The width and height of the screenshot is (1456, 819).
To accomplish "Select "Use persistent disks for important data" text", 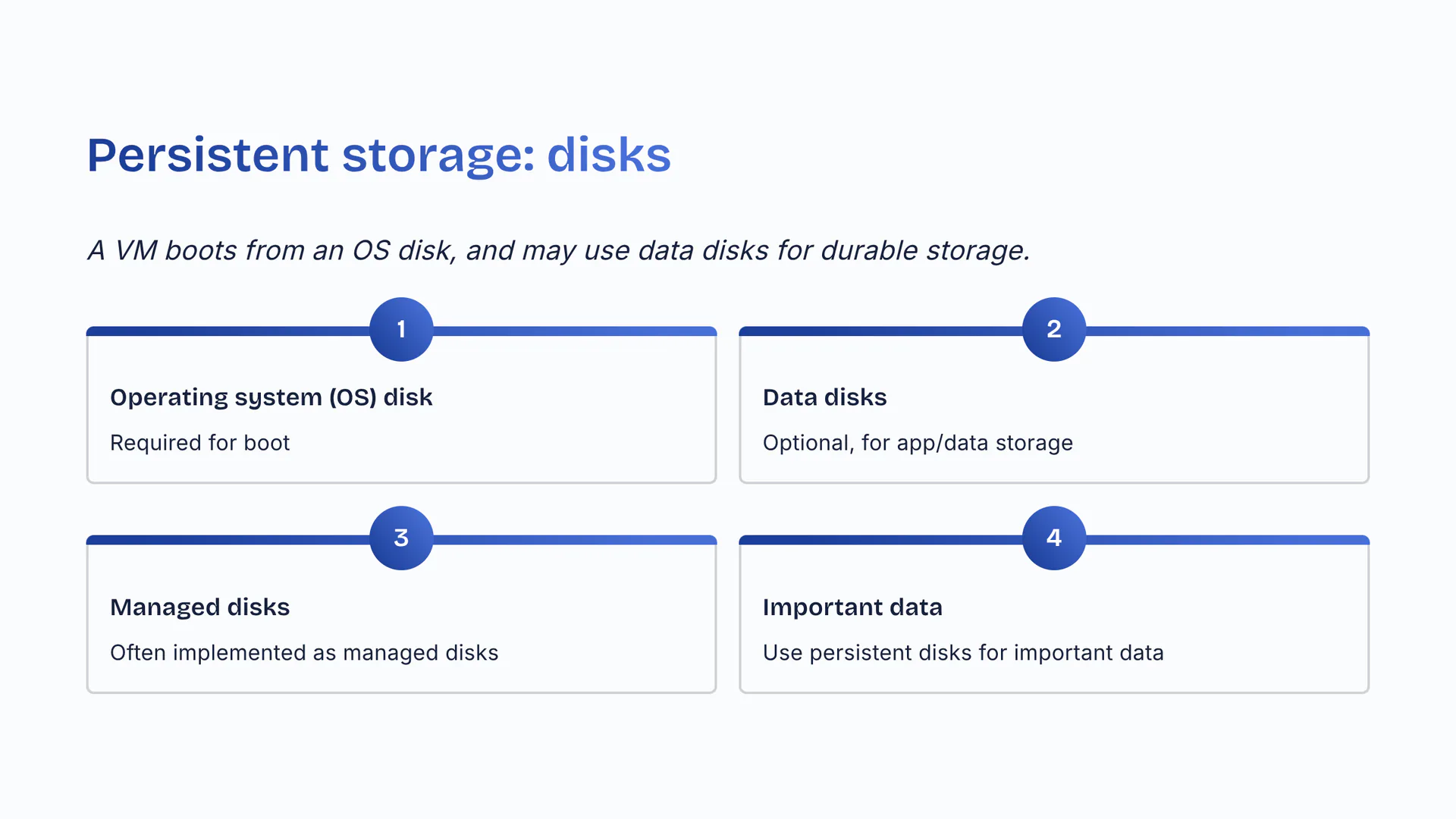I will tap(963, 653).
